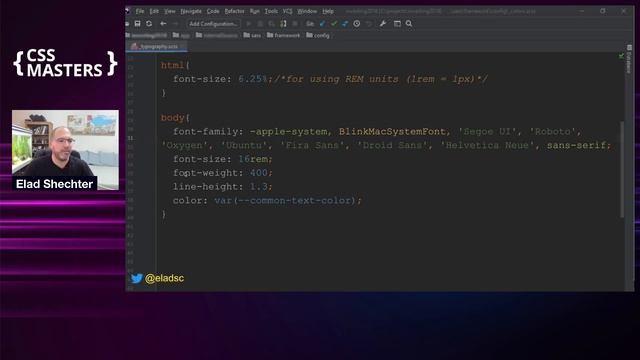This screenshot has height=360, width=640.
Task: Click the Elad Shechter webcam thumbnail
Action: [65, 150]
